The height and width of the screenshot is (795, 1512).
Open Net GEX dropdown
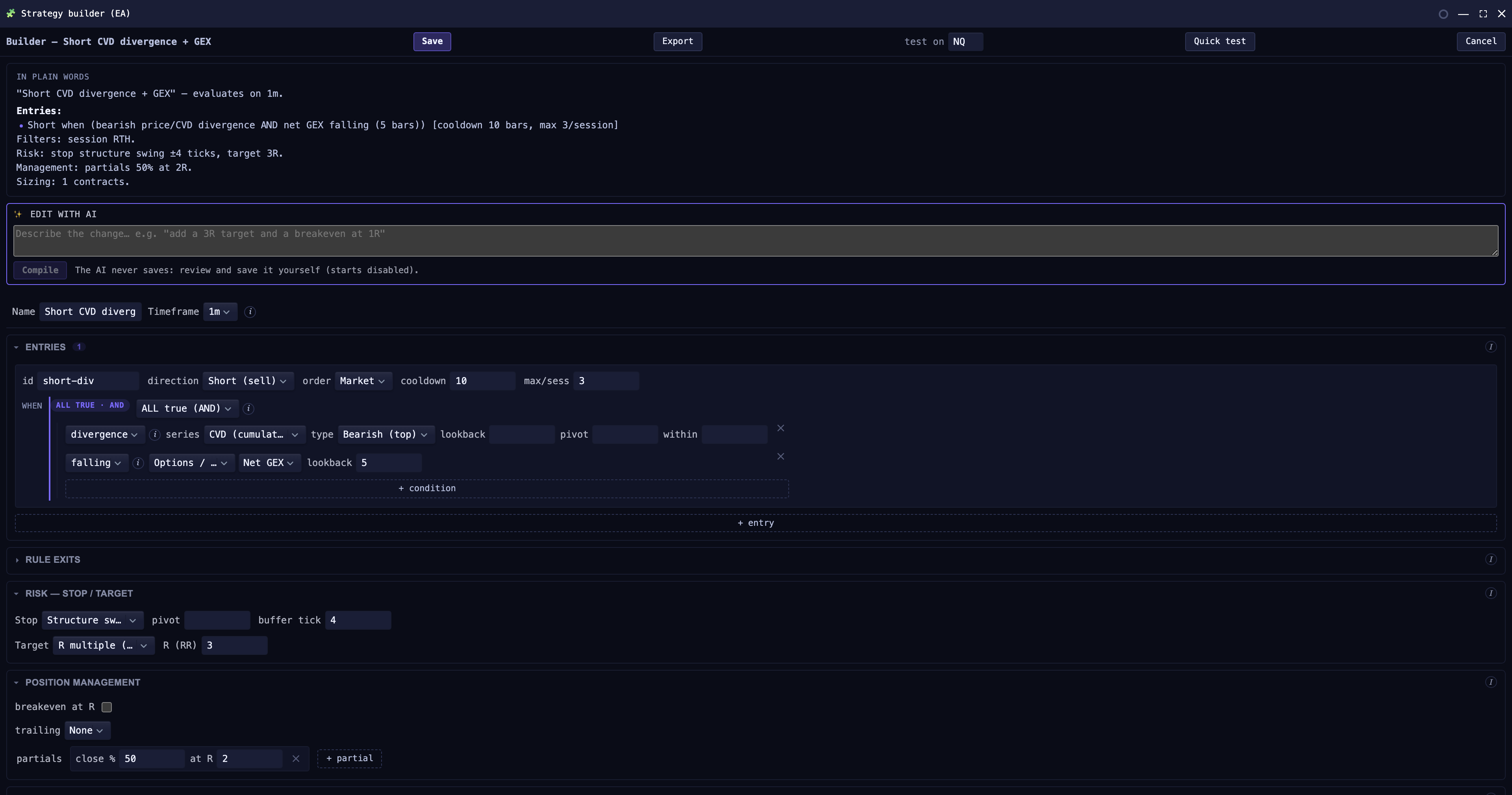click(269, 463)
